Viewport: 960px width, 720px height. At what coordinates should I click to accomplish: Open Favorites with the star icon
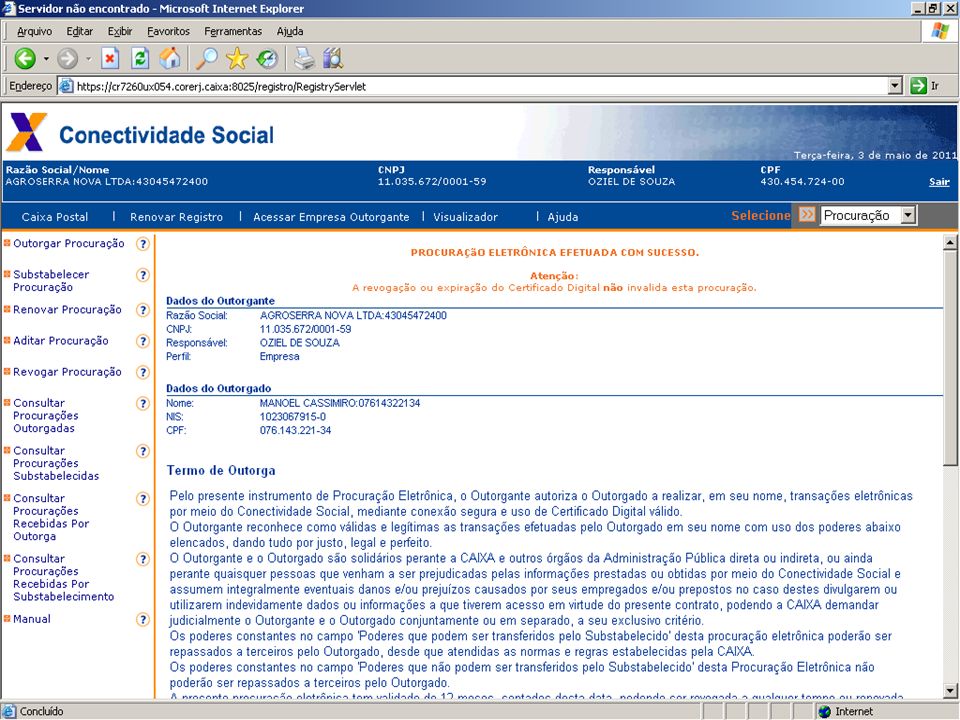click(x=237, y=59)
